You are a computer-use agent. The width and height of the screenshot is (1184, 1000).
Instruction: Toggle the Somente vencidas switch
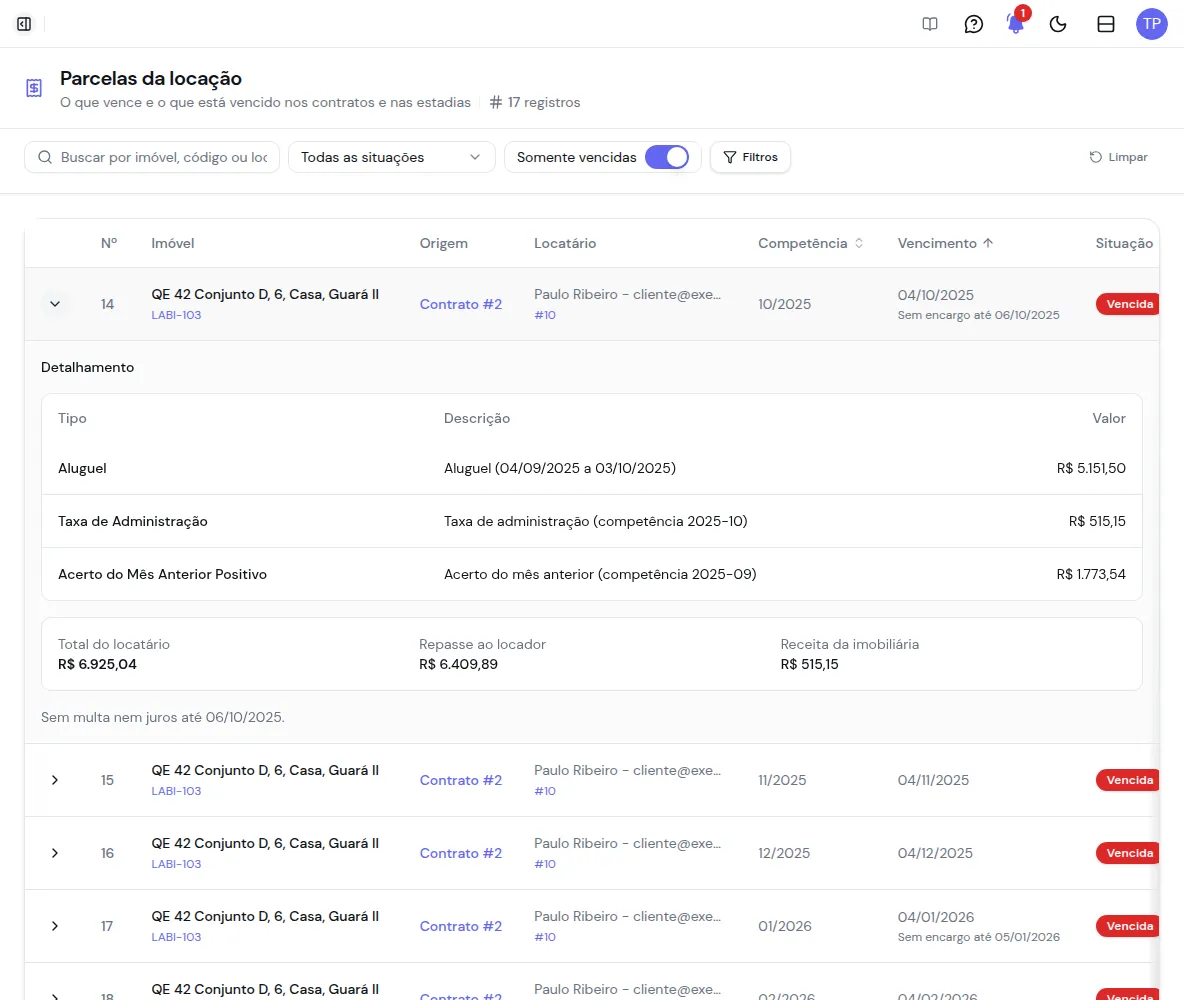click(x=667, y=157)
